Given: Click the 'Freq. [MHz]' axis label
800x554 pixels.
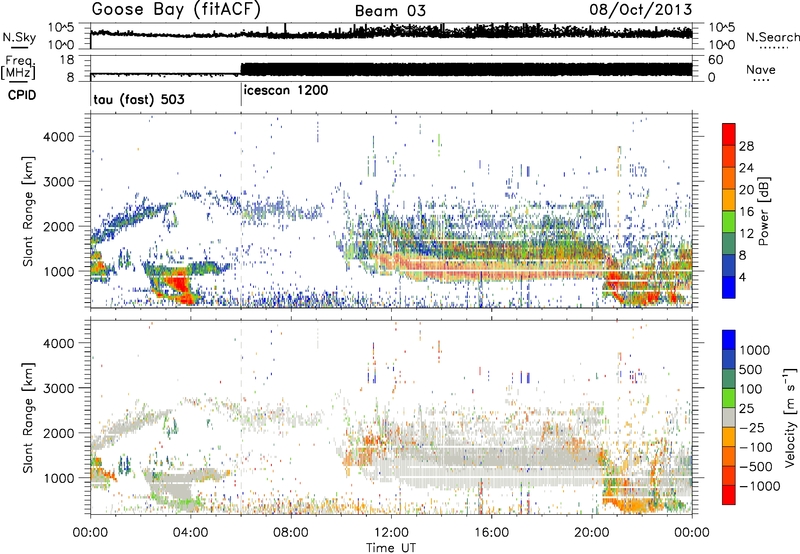Looking at the screenshot, I should pyautogui.click(x=19, y=67).
